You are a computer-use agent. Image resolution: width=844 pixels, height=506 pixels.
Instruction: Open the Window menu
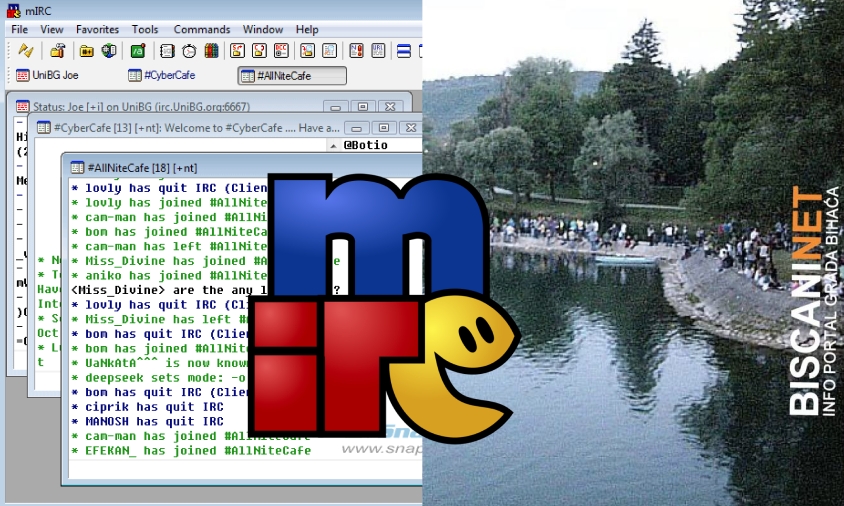pyautogui.click(x=263, y=30)
